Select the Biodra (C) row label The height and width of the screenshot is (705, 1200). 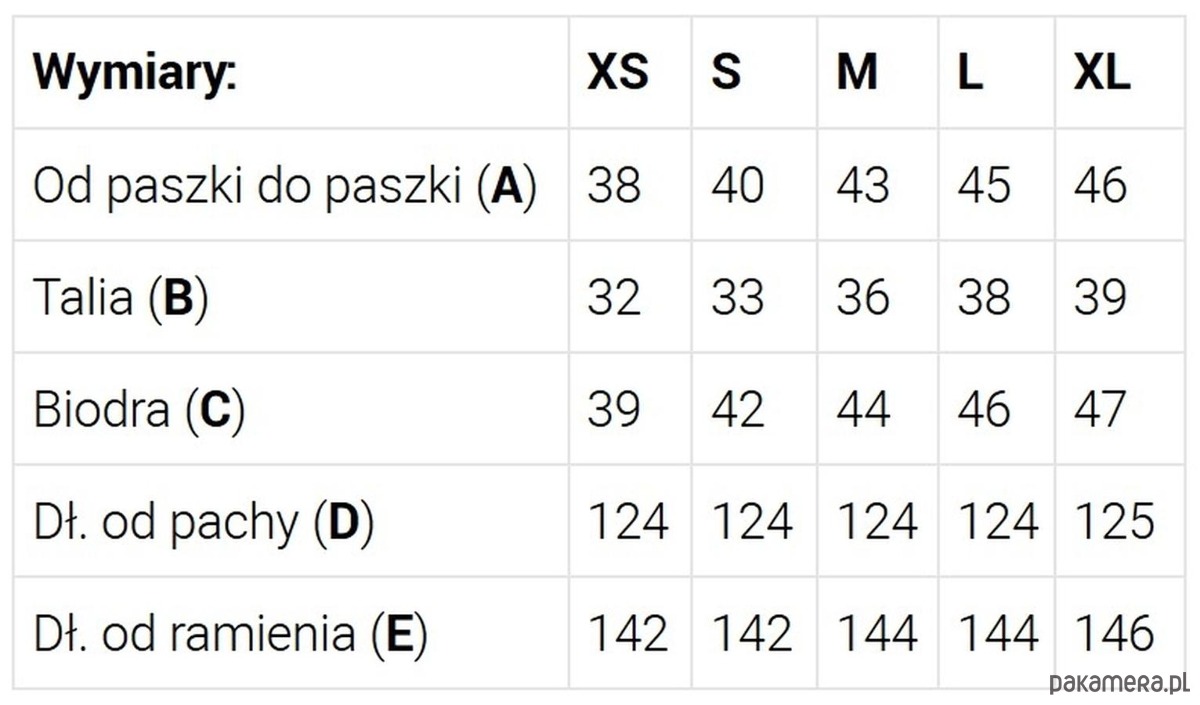pyautogui.click(x=139, y=410)
